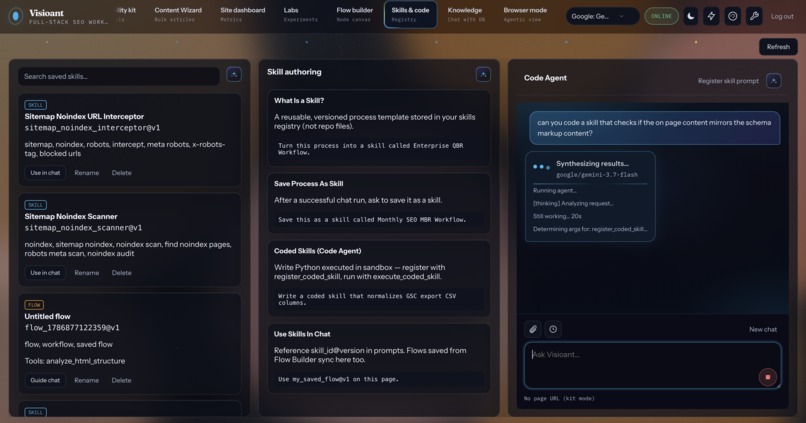
Task: Use Sitemap Noindex Scanner in chat
Action: tap(45, 273)
